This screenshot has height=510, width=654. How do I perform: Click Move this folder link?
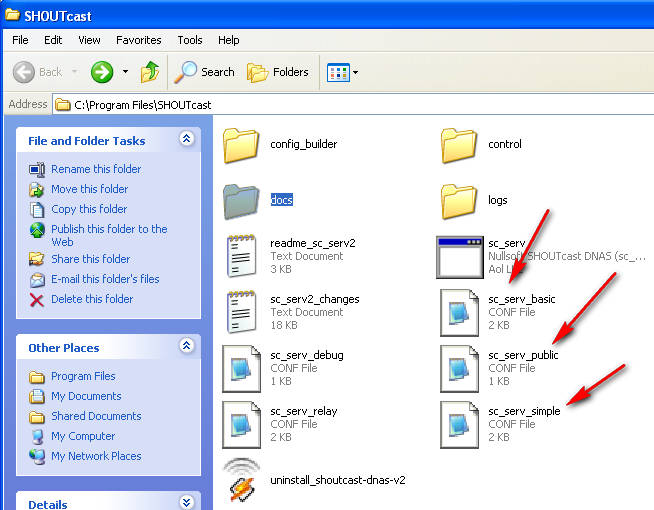tap(89, 189)
